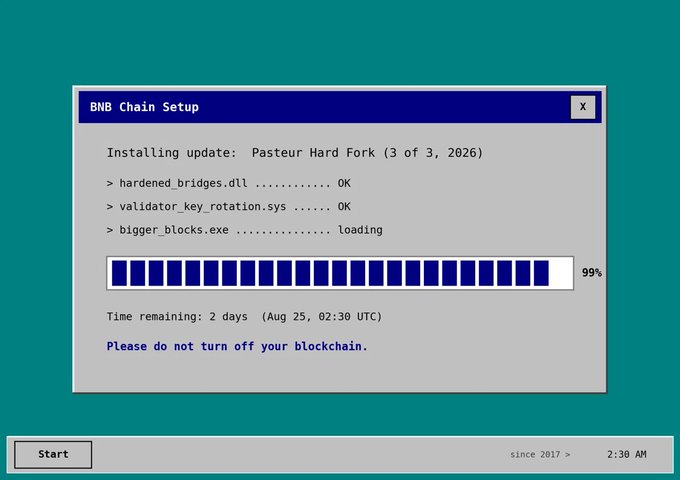Open the Start menu

[53, 454]
